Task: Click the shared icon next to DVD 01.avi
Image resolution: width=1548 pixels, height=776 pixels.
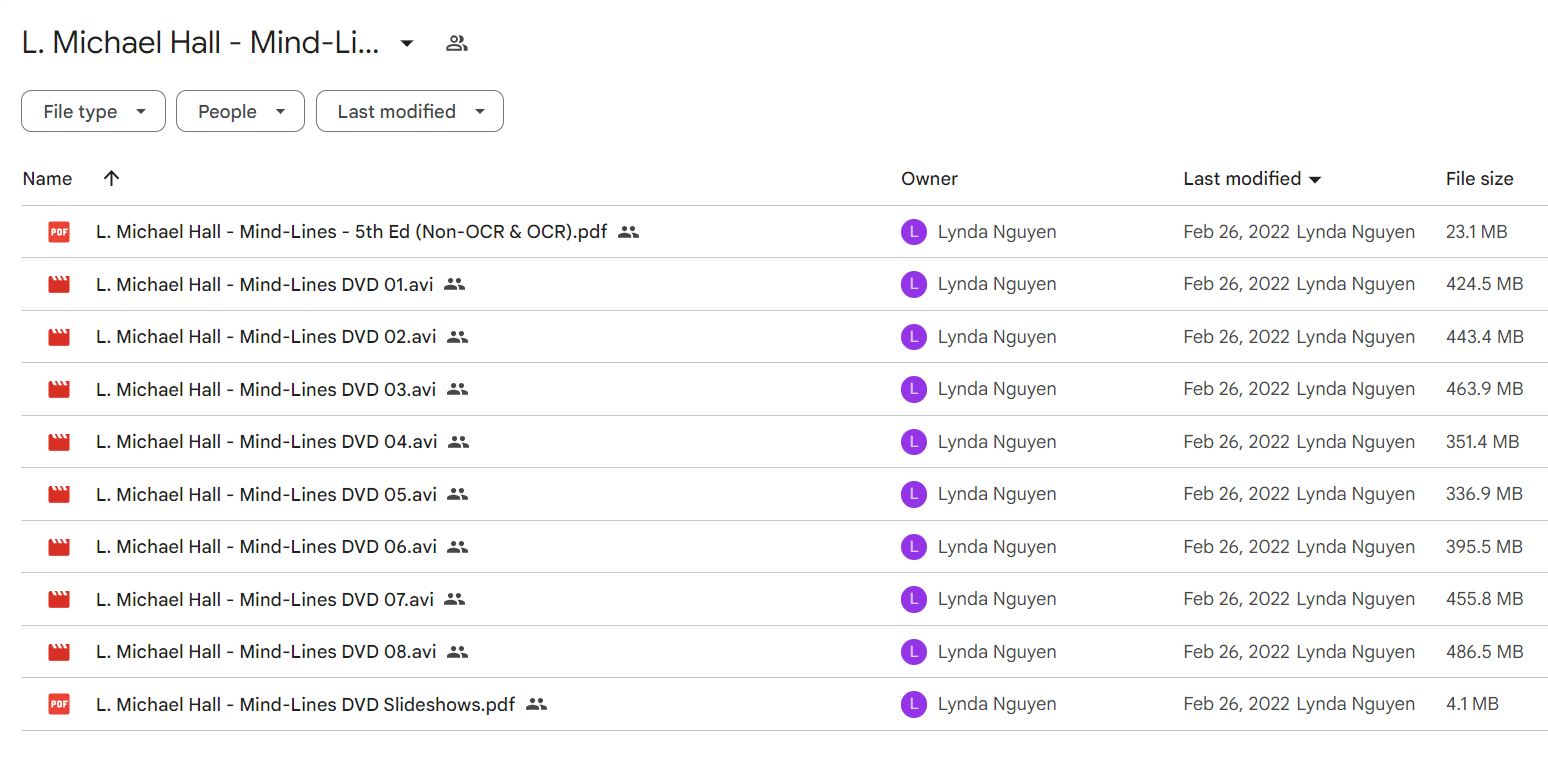Action: [x=454, y=284]
